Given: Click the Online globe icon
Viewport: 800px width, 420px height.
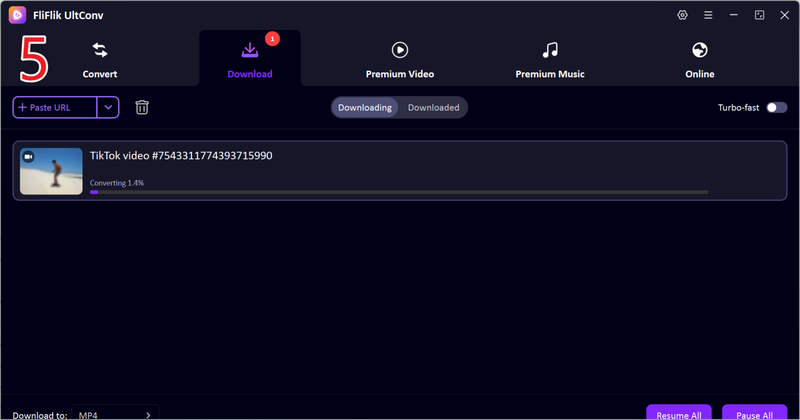Looking at the screenshot, I should click(x=700, y=50).
